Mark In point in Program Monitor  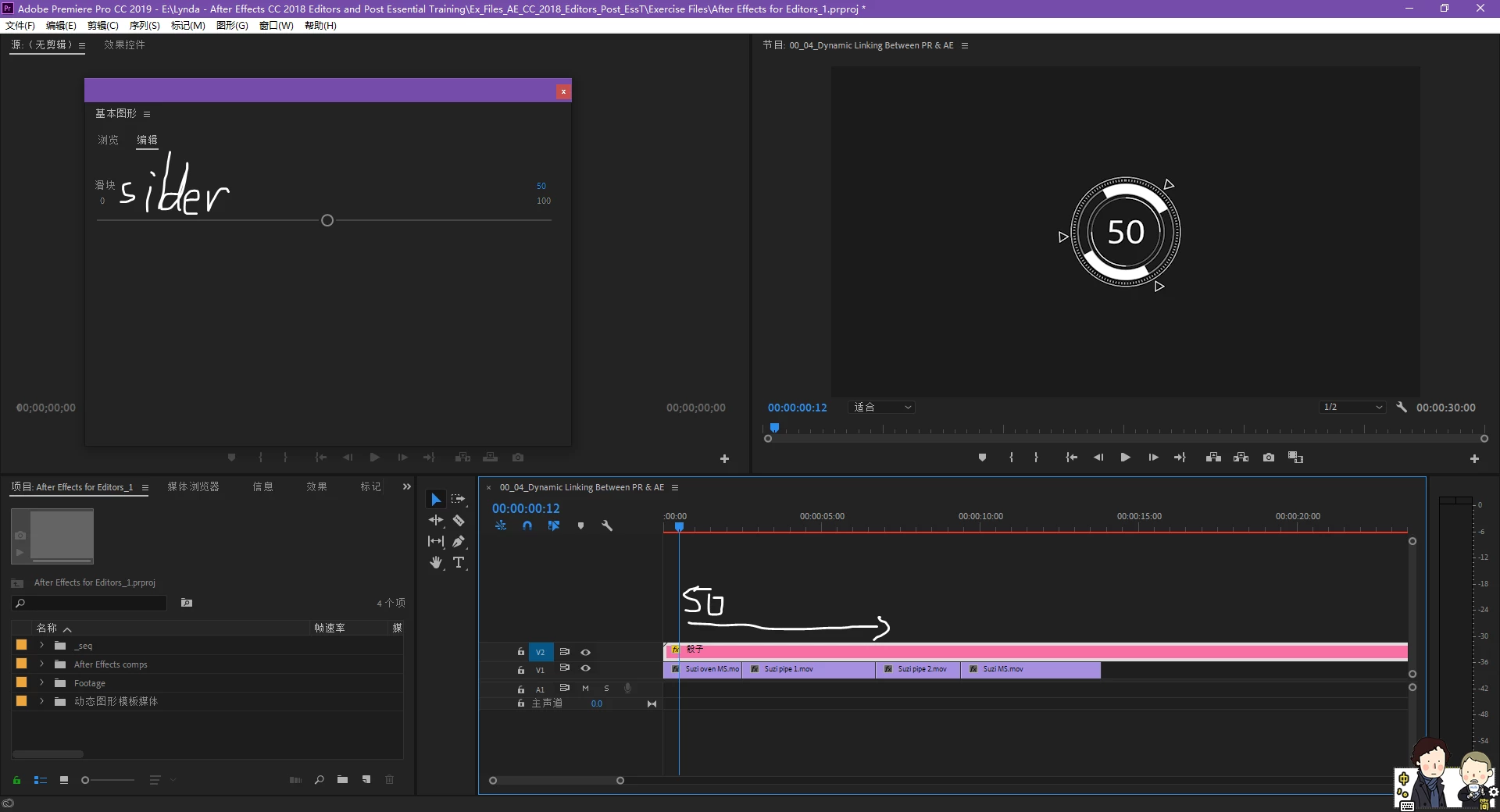coord(1011,458)
